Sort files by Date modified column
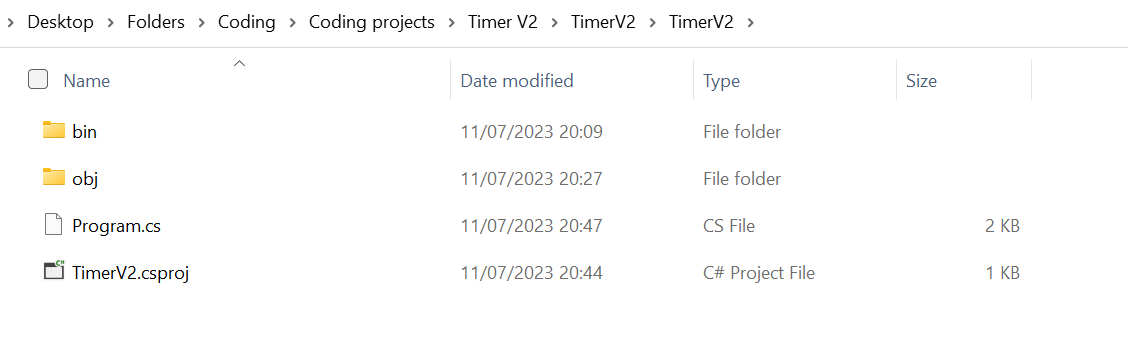The image size is (1128, 362). tap(517, 81)
